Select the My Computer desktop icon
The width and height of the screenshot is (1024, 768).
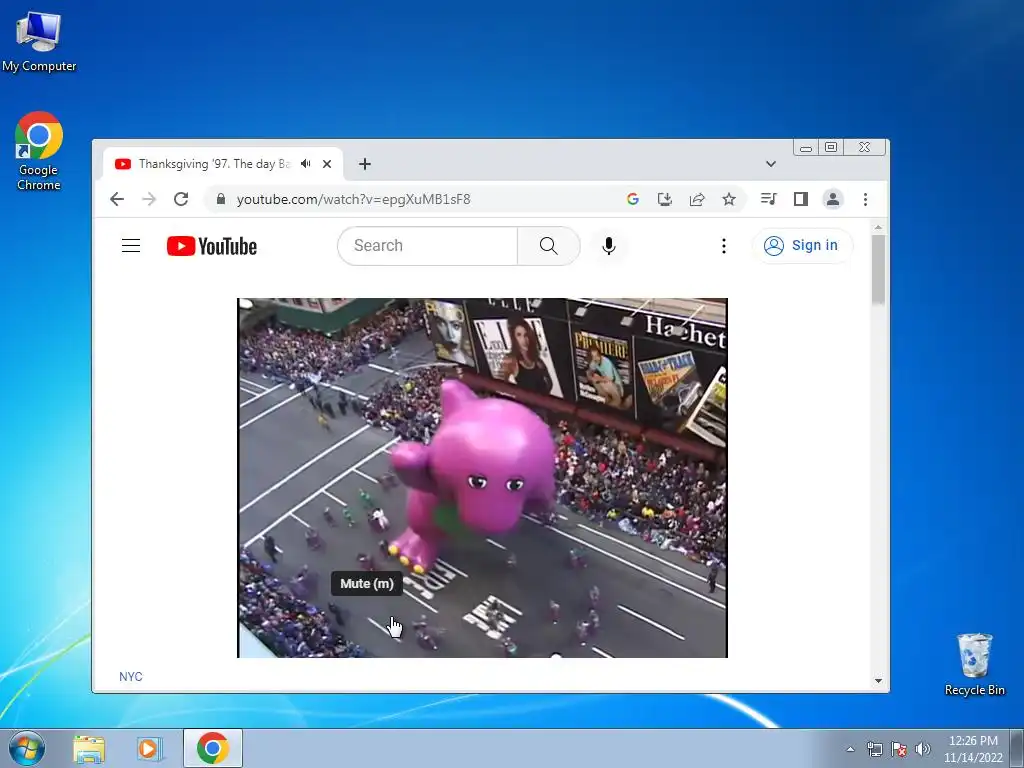click(39, 40)
